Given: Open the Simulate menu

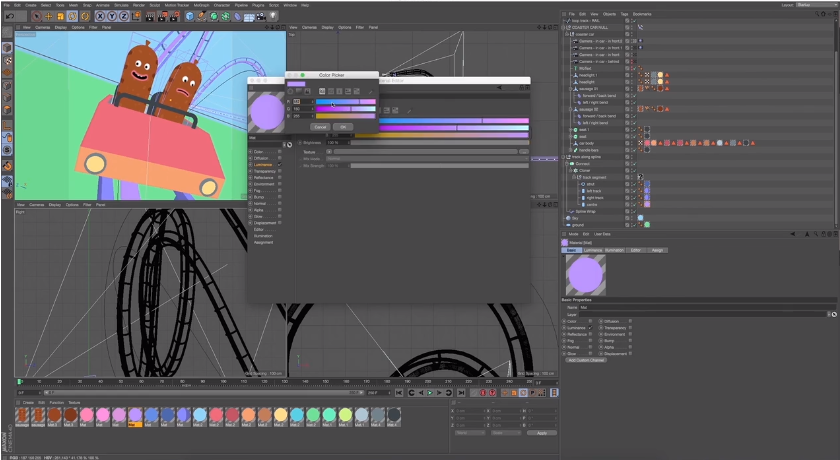Looking at the screenshot, I should (121, 5).
